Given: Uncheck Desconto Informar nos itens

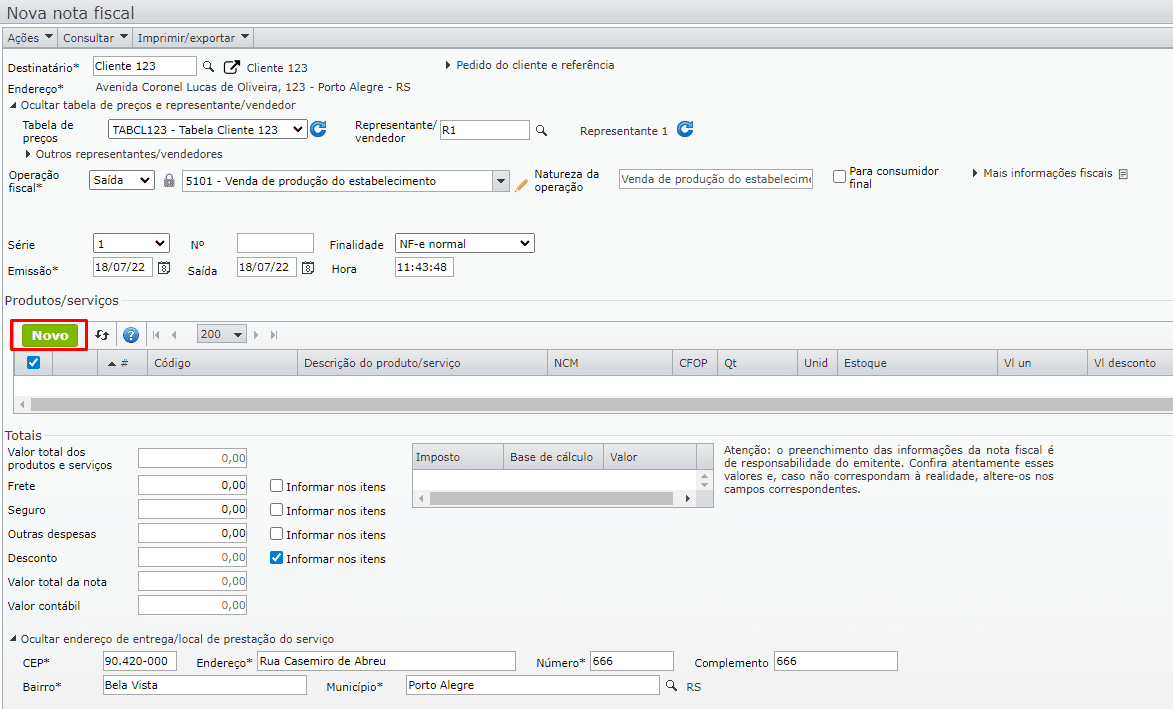Looking at the screenshot, I should click(276, 558).
